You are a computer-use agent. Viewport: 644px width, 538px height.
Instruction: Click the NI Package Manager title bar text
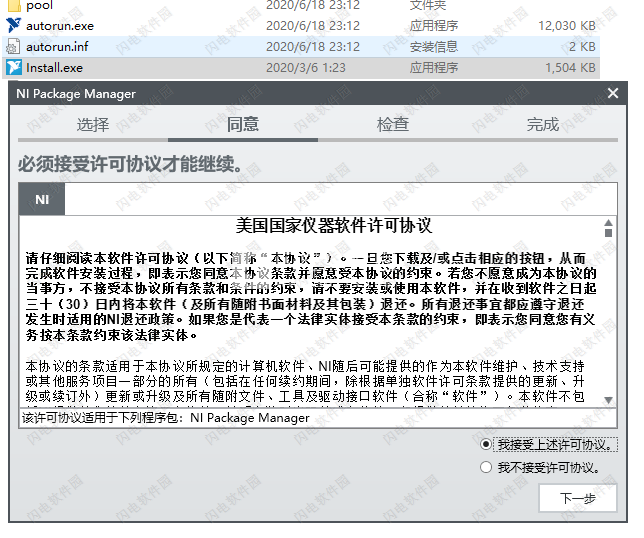pyautogui.click(x=76, y=94)
